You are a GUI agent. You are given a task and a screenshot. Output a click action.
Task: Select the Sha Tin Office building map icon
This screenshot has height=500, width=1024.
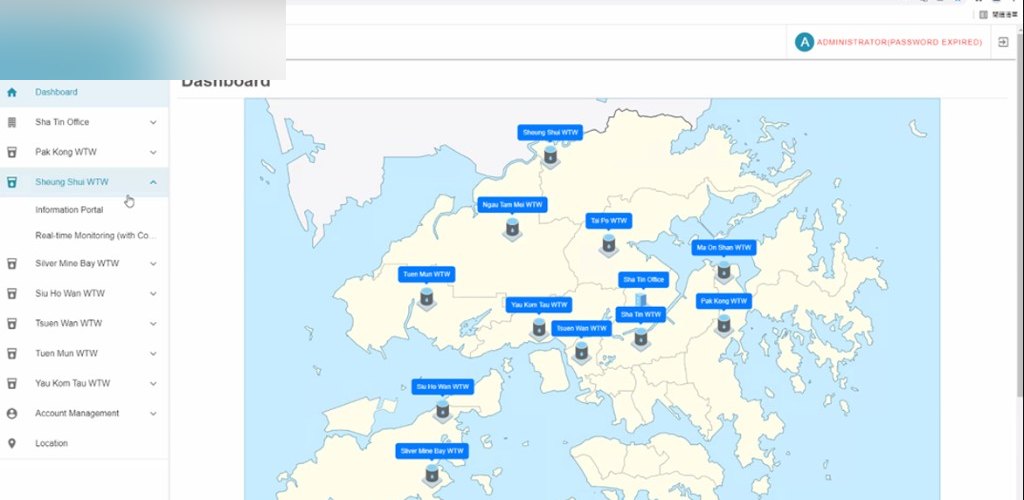tap(641, 300)
